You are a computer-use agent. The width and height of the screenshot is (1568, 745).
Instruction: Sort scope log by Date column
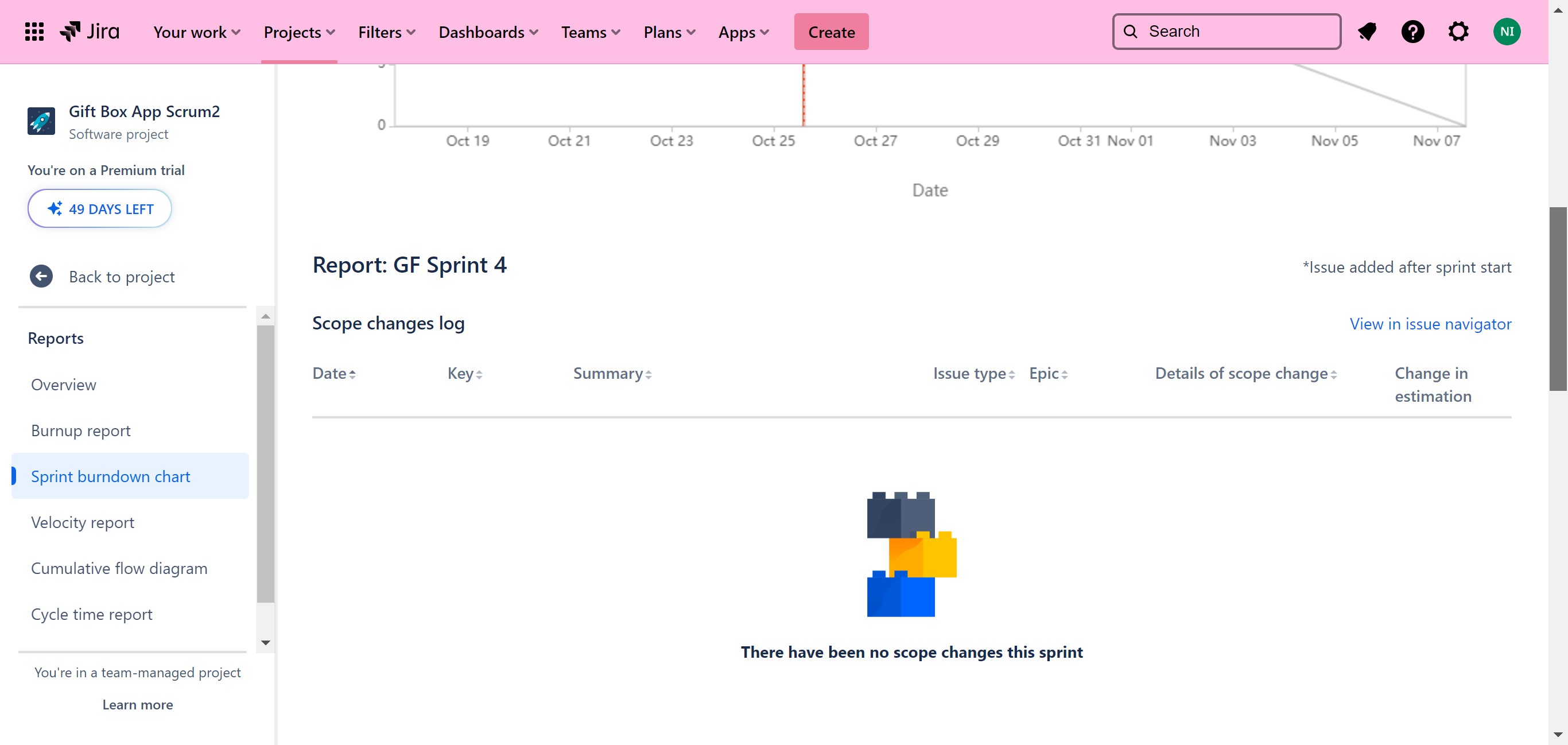tap(333, 374)
